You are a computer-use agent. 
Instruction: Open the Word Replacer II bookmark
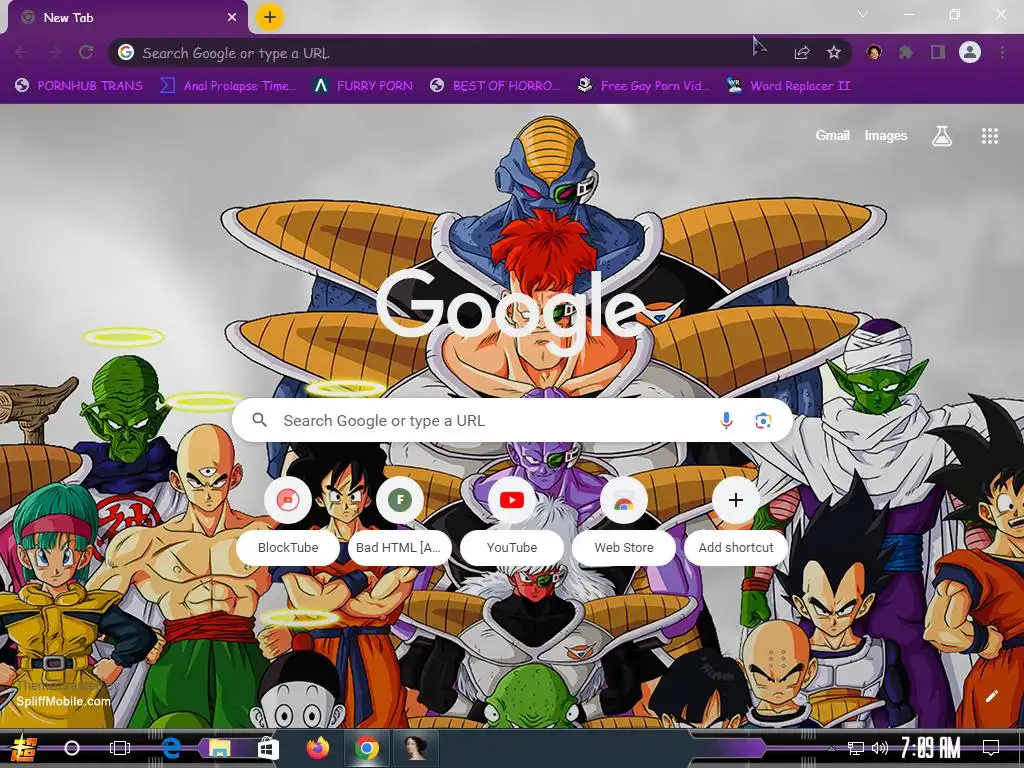[789, 86]
